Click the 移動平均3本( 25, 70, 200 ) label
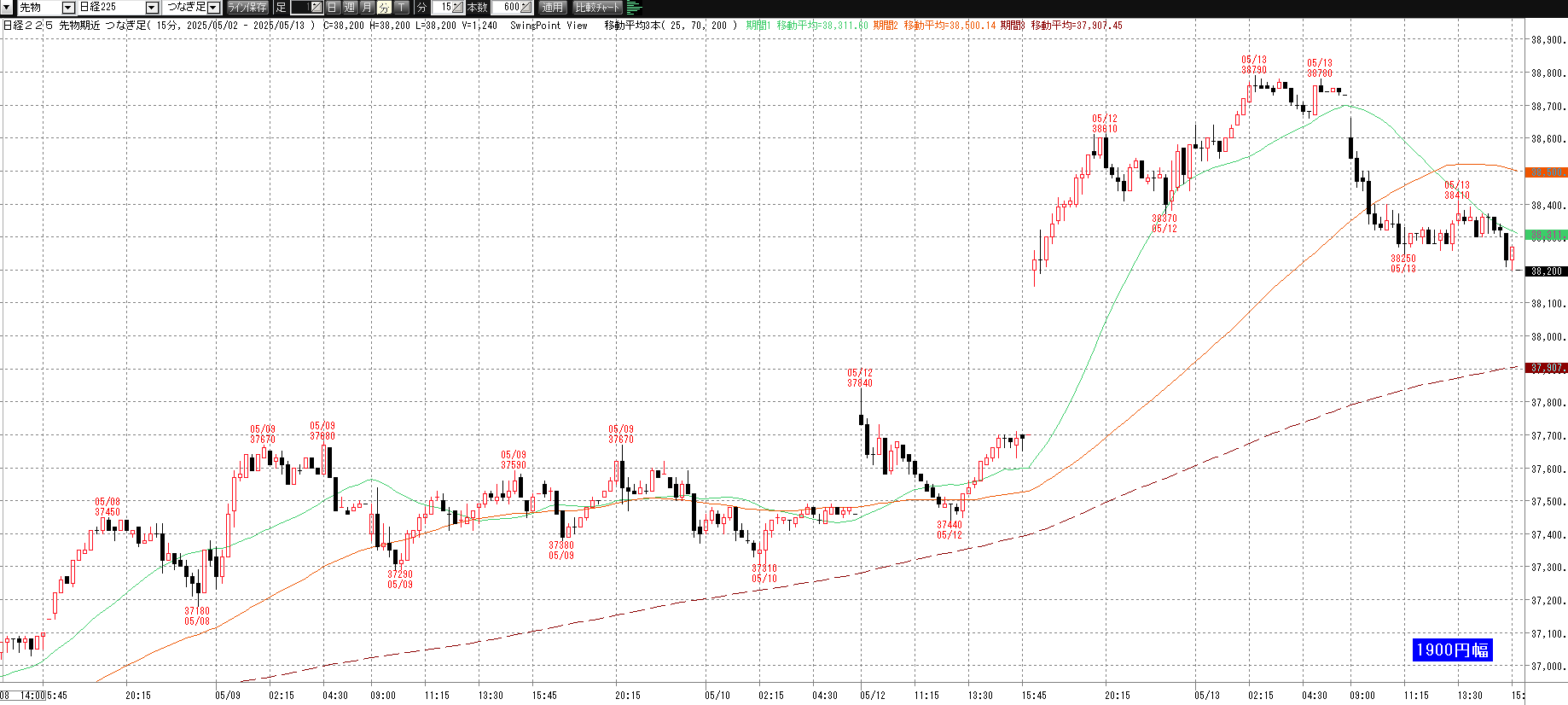Screen dimensions: 1568x705 click(669, 26)
